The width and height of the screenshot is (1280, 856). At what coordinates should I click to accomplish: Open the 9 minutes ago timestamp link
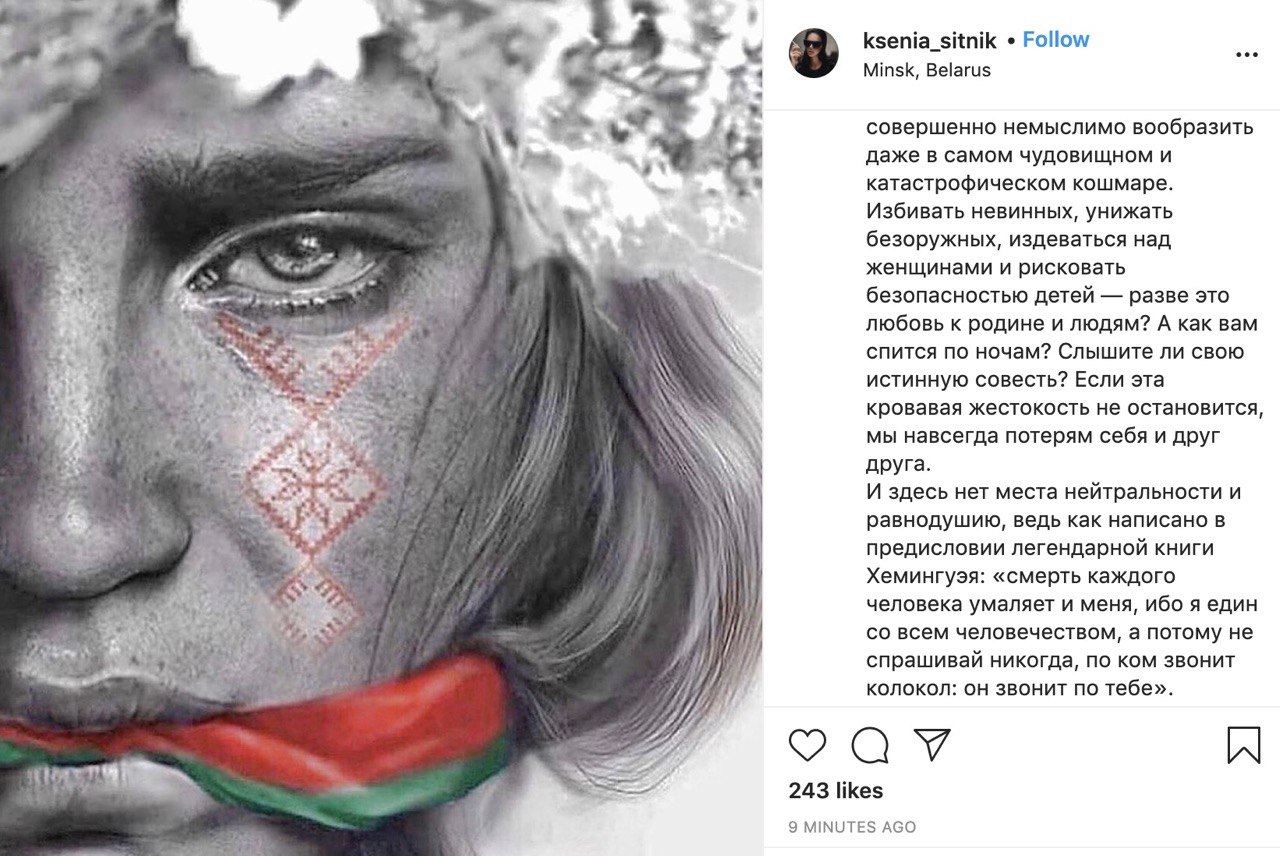point(852,827)
